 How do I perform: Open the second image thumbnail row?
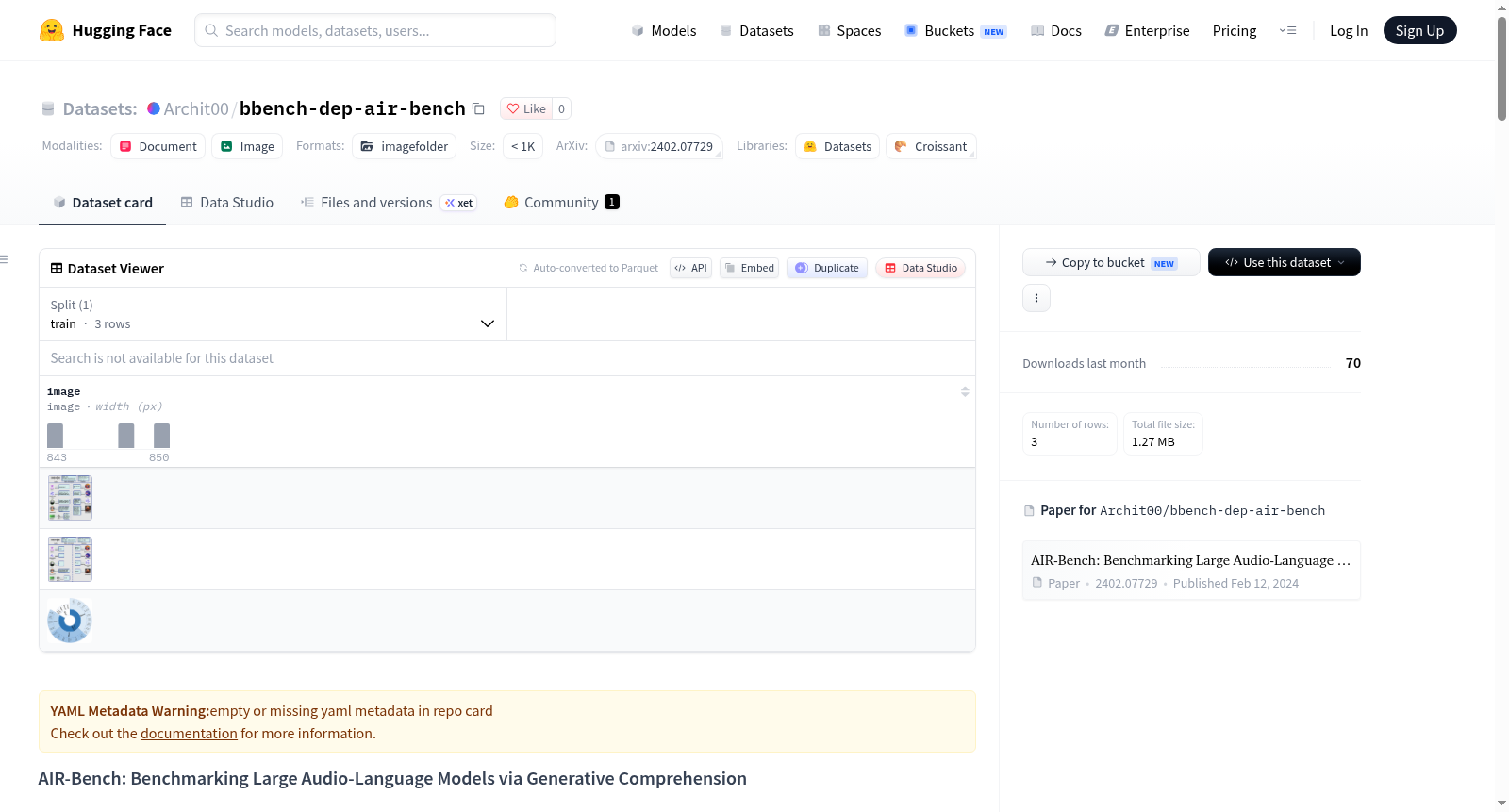click(x=70, y=559)
